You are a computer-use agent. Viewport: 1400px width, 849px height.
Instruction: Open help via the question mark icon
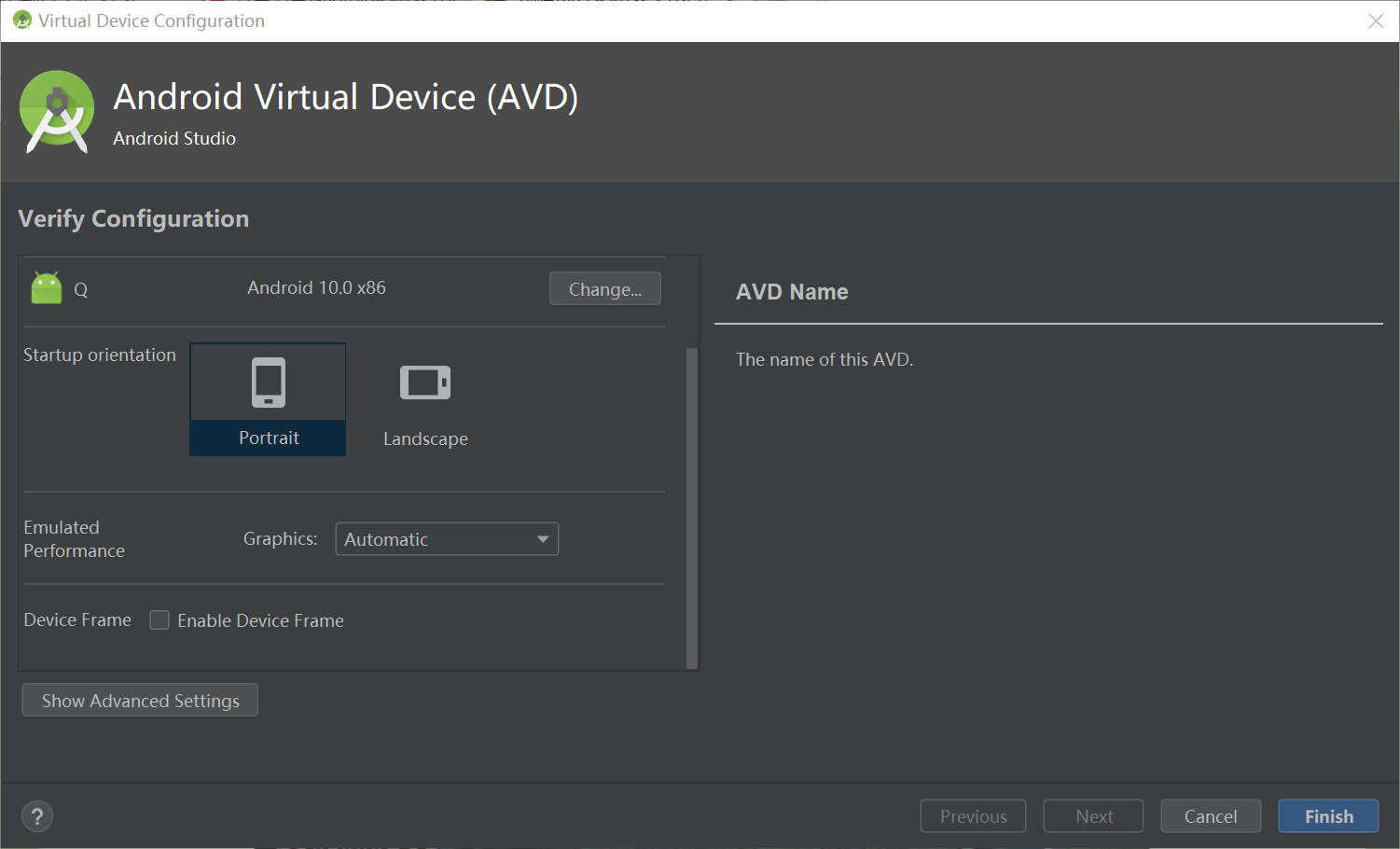pos(37,817)
